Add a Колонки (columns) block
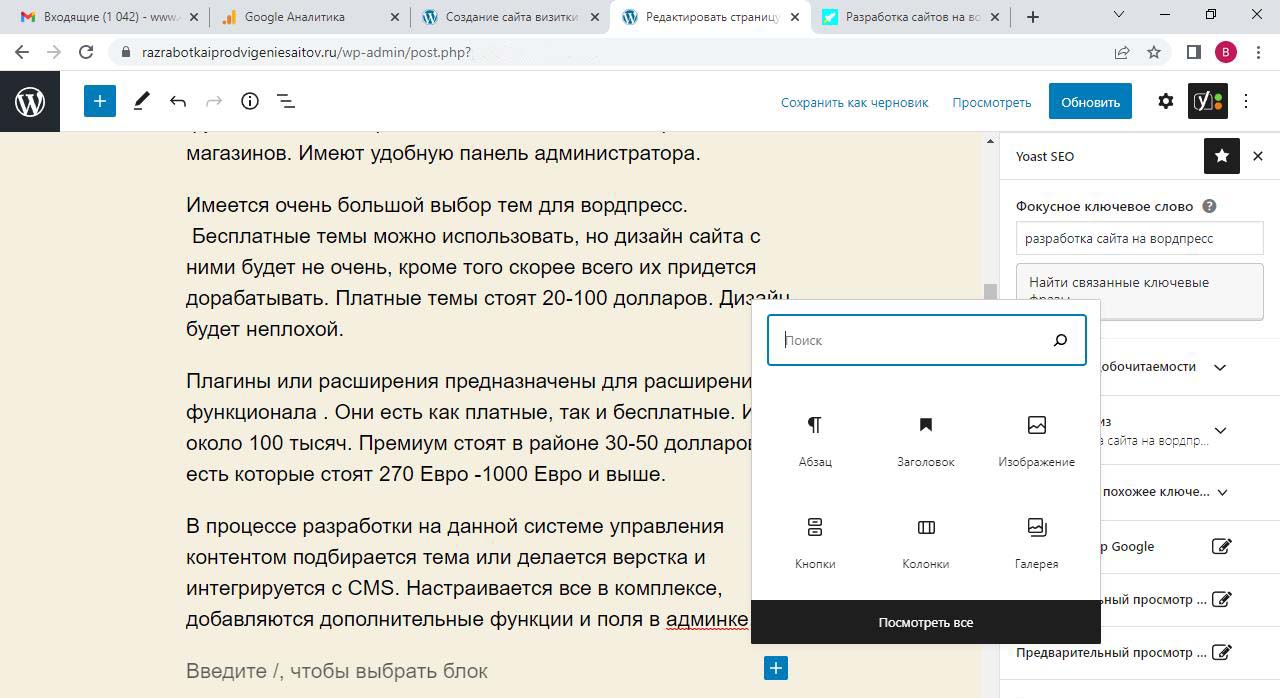 926,542
